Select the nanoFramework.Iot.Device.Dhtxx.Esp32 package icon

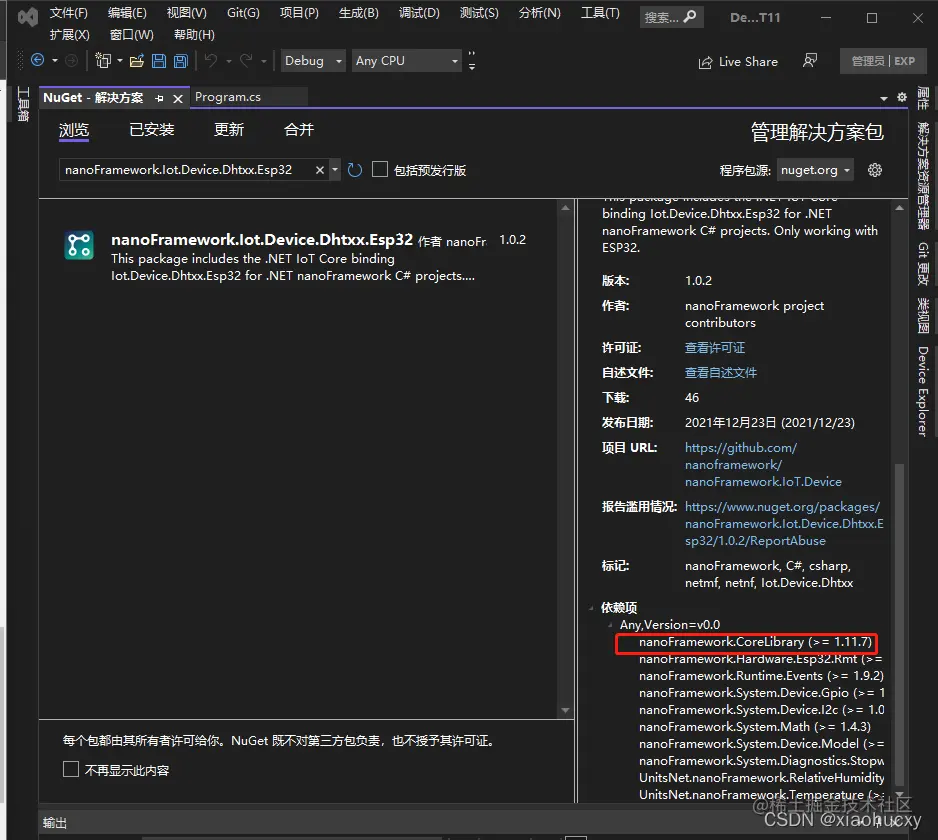coord(79,245)
